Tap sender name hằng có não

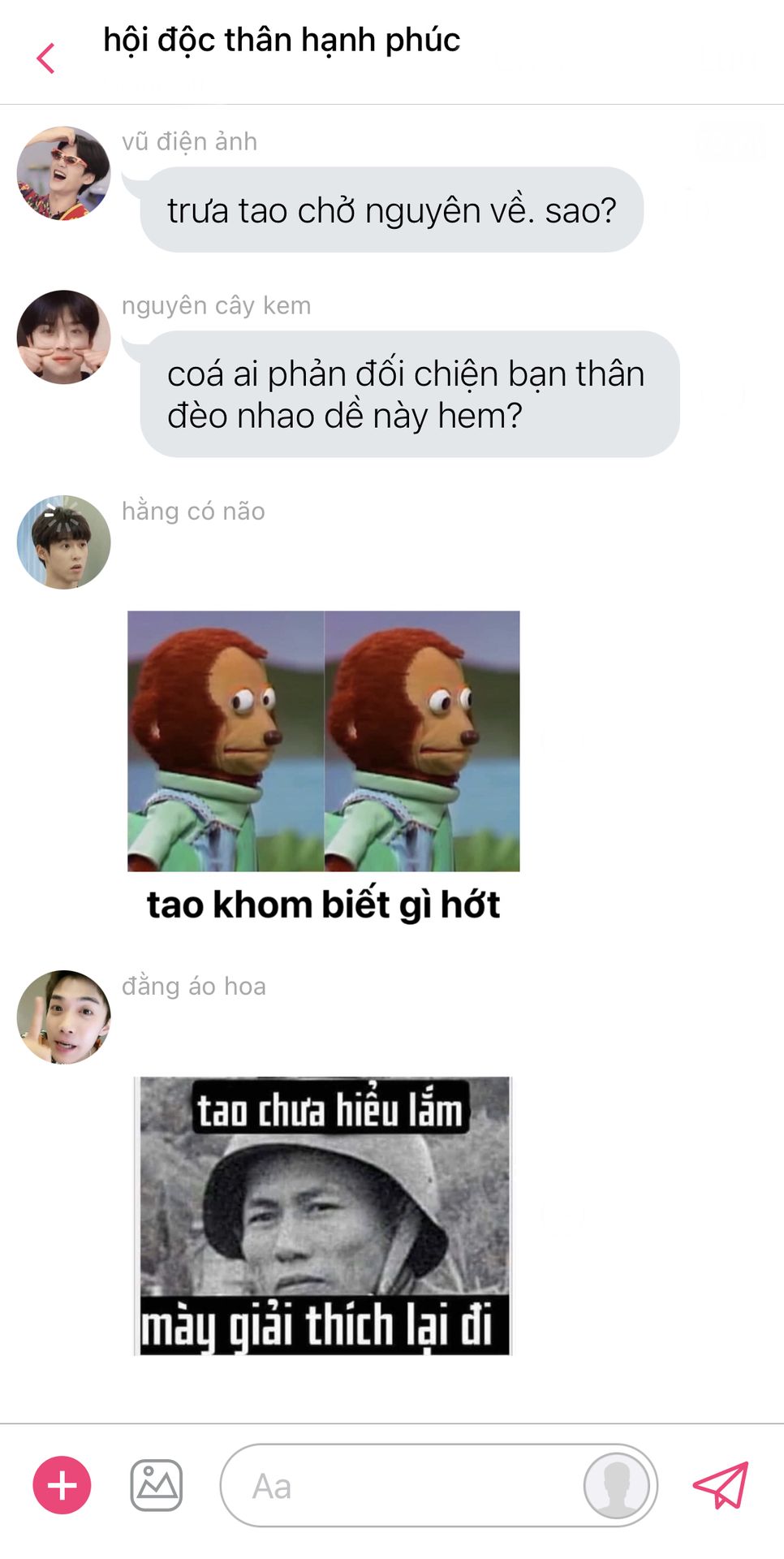click(193, 511)
